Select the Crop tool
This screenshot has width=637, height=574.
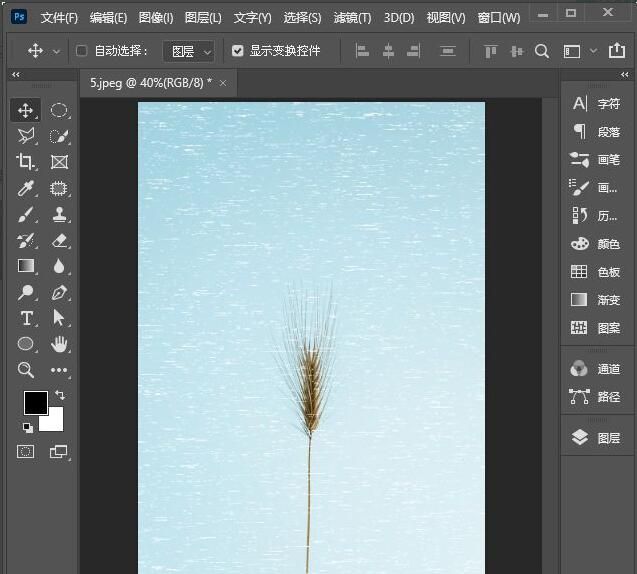click(26, 162)
